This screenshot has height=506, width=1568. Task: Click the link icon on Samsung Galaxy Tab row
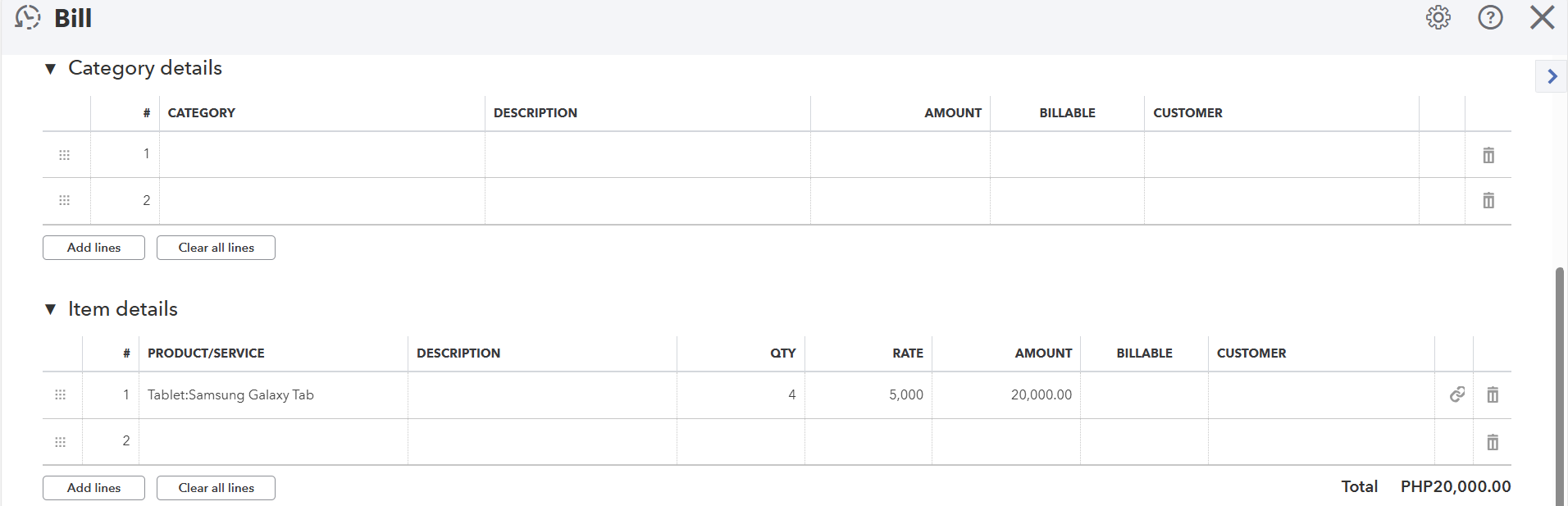1456,394
